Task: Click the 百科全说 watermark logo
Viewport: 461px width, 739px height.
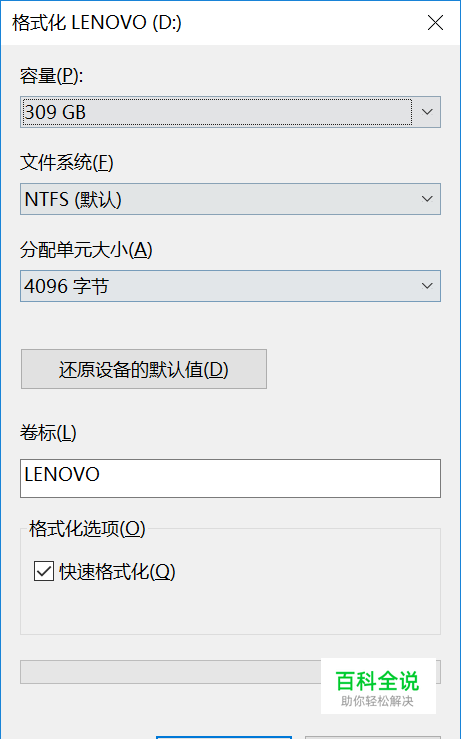Action: [x=377, y=681]
